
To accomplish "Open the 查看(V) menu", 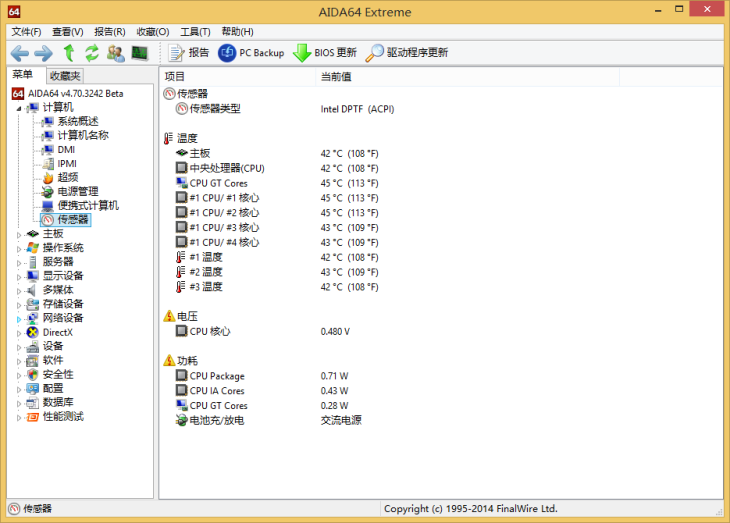I will coord(68,32).
